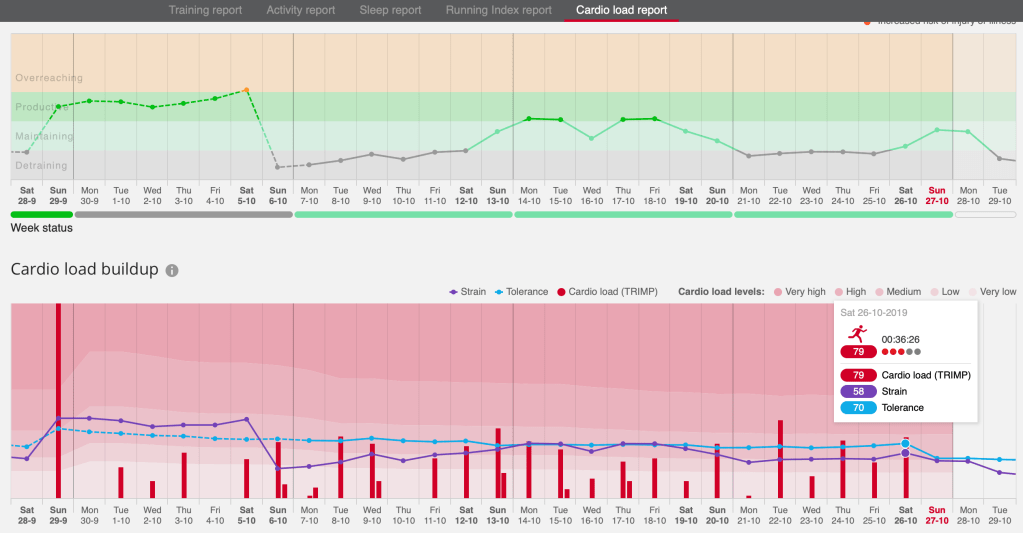Switch to the Activity report tab
This screenshot has width=1023, height=533.
(300, 10)
